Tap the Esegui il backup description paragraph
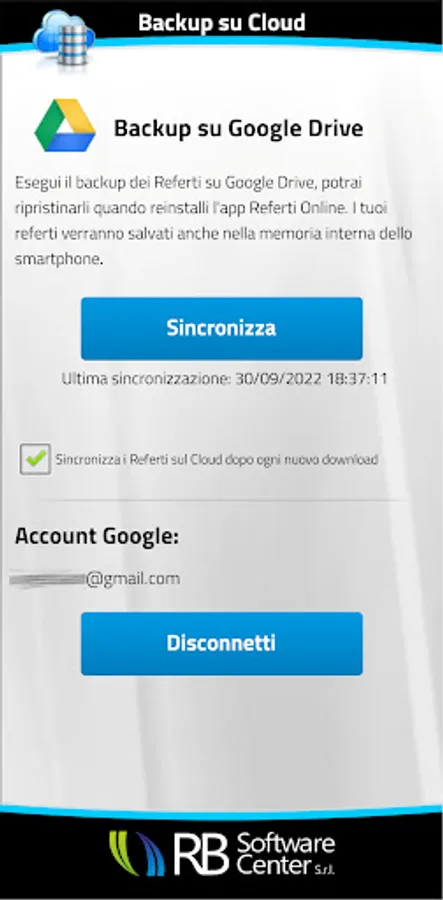Screen dimensions: 443x900 (213, 222)
